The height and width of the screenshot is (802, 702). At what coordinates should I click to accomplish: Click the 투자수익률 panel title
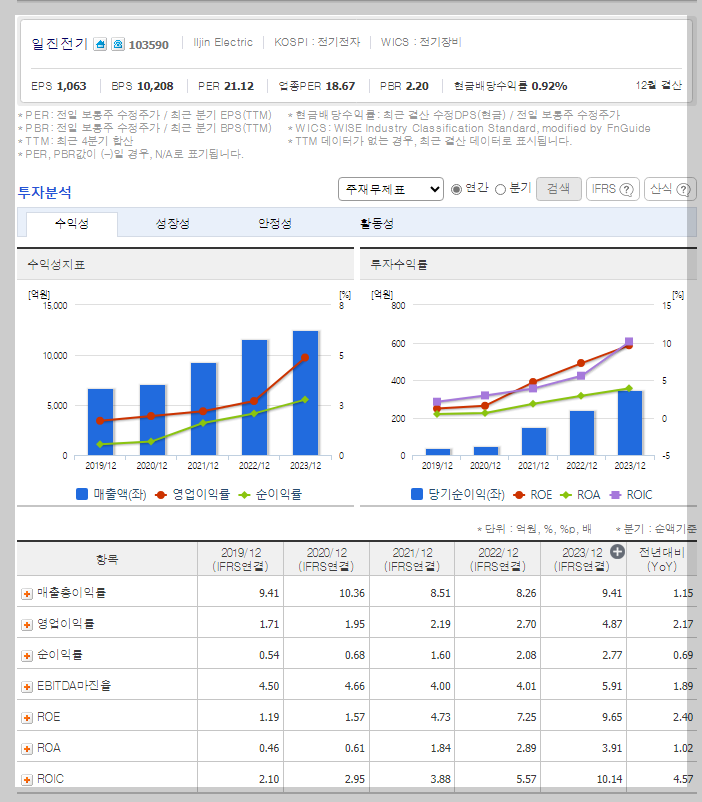(399, 264)
